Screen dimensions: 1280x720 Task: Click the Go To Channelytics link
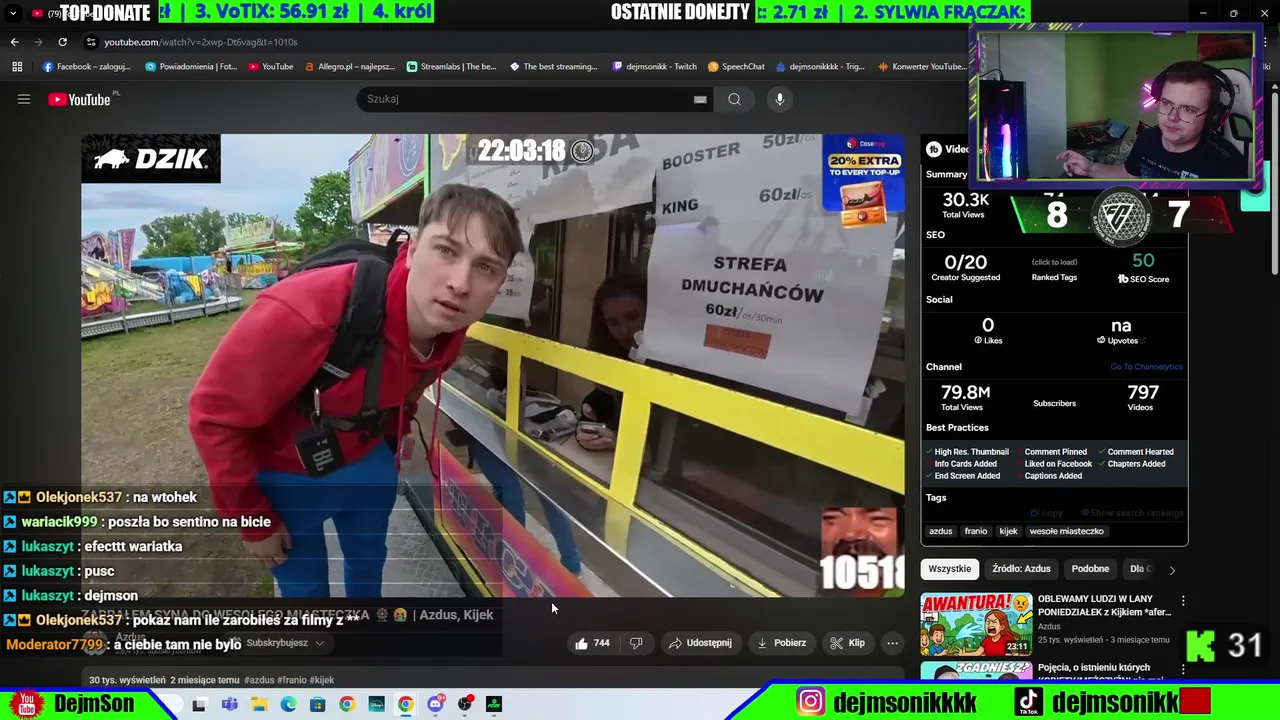click(1146, 367)
